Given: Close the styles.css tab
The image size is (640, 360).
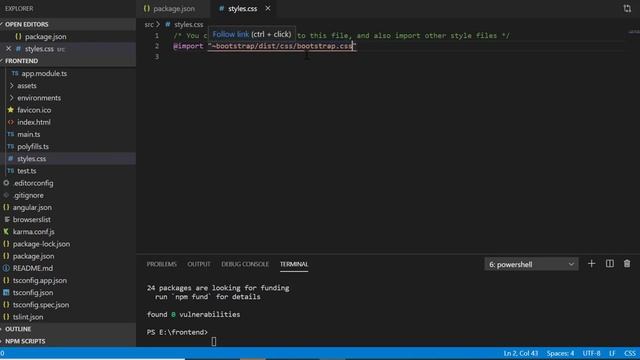Looking at the screenshot, I should pyautogui.click(x=268, y=8).
